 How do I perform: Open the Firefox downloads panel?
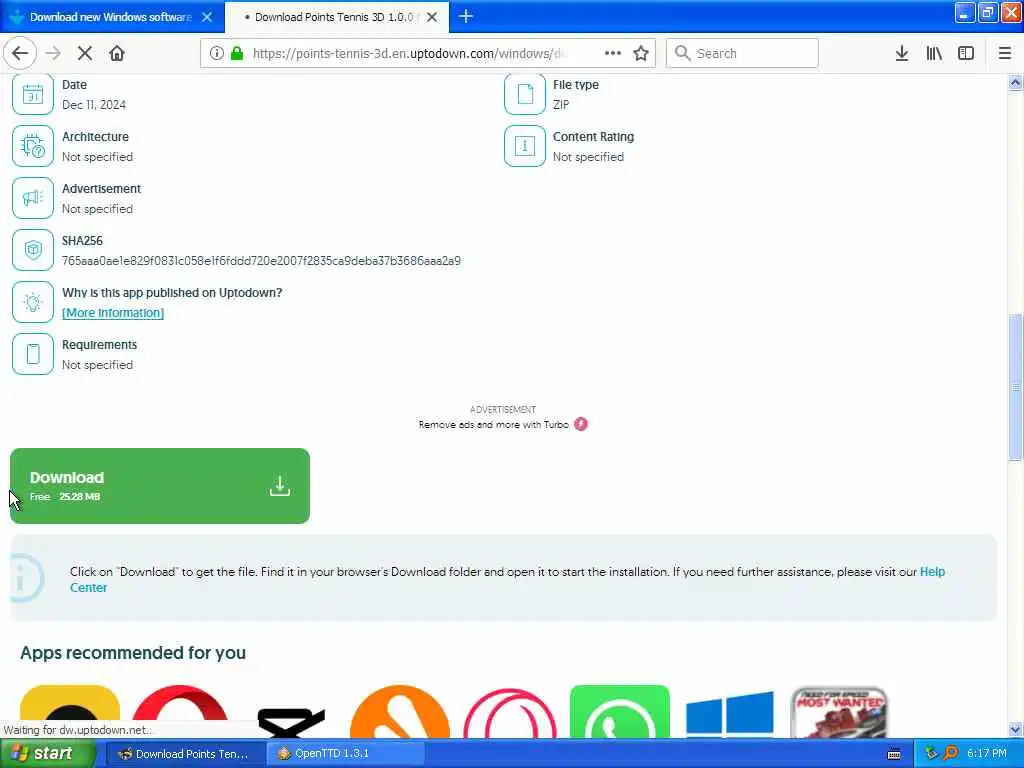[901, 53]
